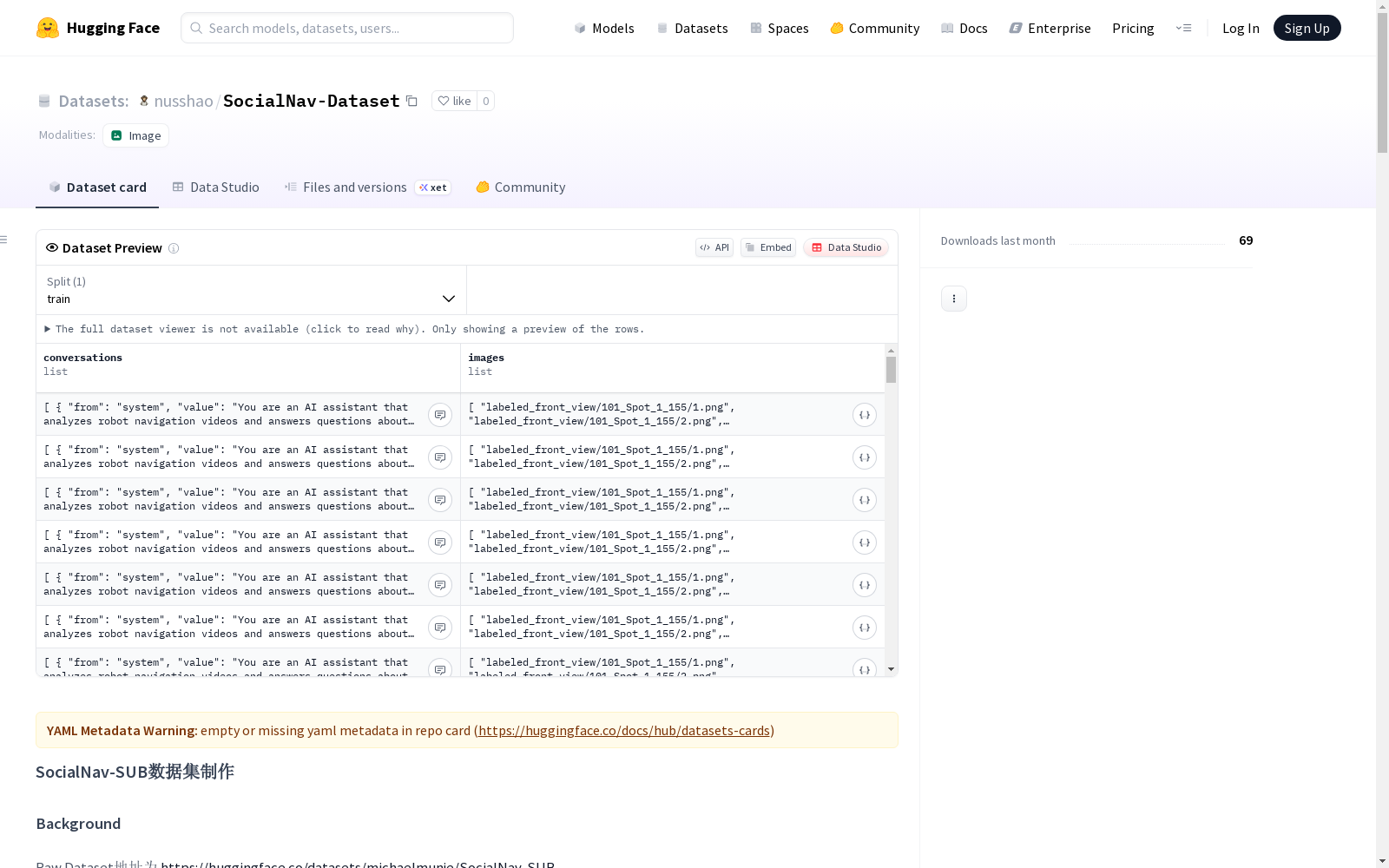Open the Embed viewer button

768,247
